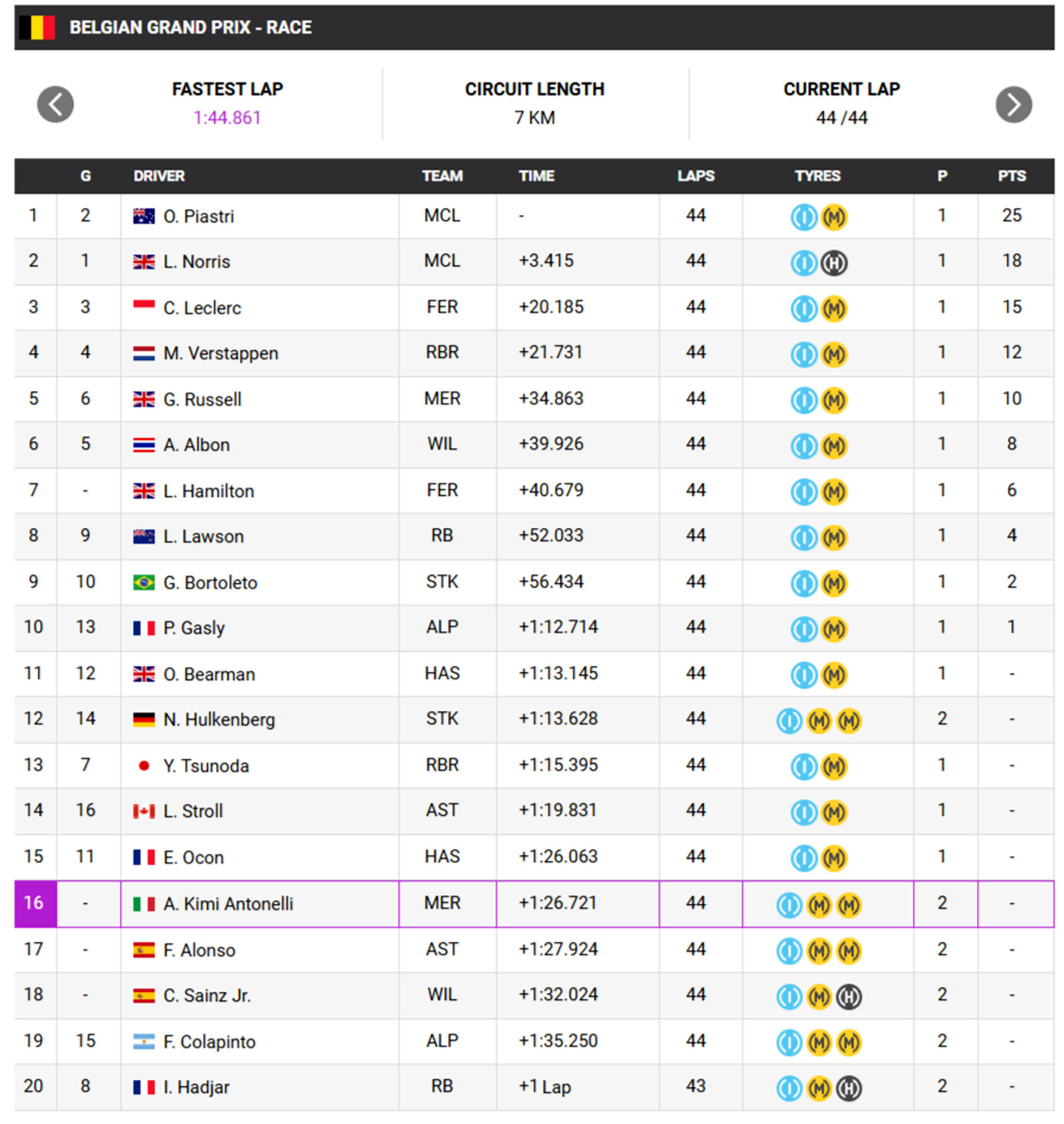The image size is (1064, 1124).
Task: Click the Brazilian flag next to G. Bortoleto
Action: [144, 582]
